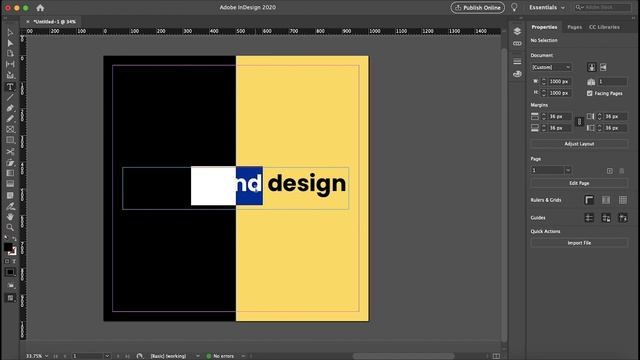Select the Scissors tool
The width and height of the screenshot is (640, 360).
10,151
